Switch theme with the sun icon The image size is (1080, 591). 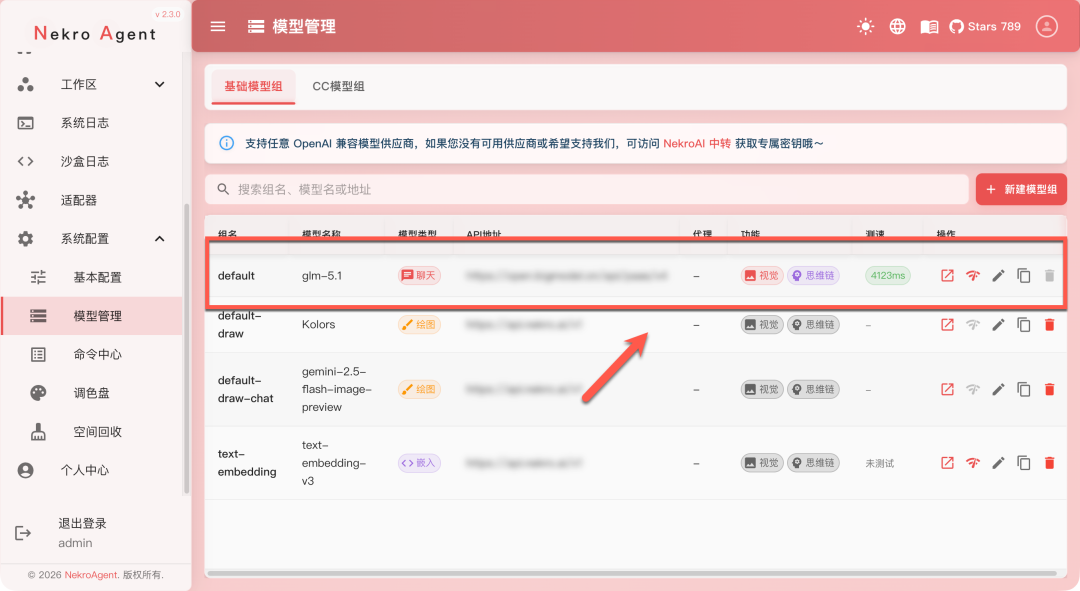pyautogui.click(x=865, y=26)
